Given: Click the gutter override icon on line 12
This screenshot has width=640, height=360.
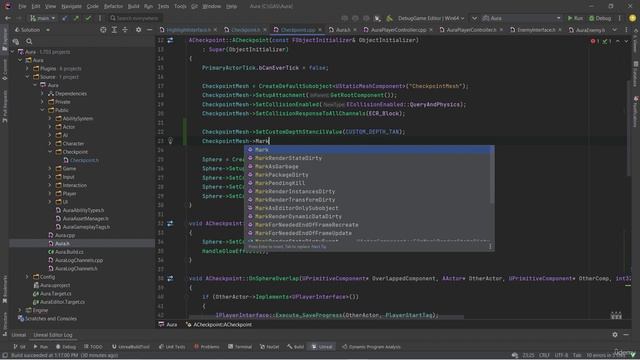Looking at the screenshot, I should coord(170,40).
